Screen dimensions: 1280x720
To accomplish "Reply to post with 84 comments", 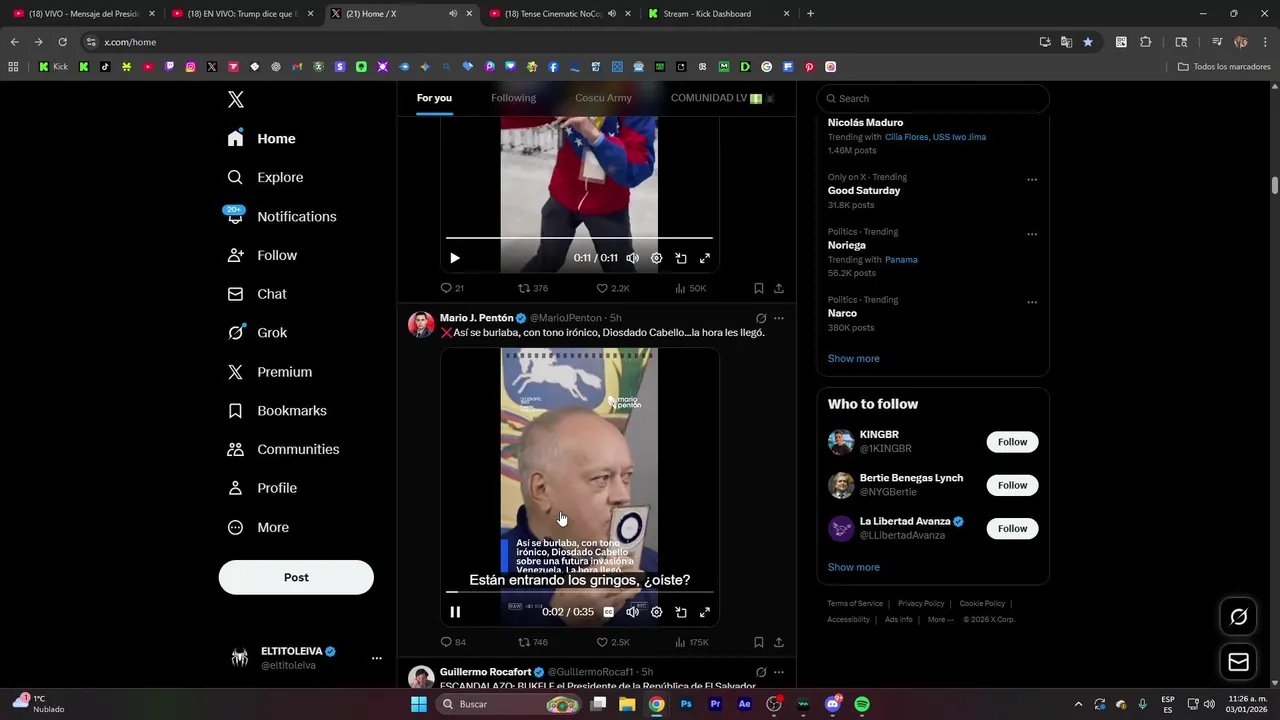I will pyautogui.click(x=453, y=642).
